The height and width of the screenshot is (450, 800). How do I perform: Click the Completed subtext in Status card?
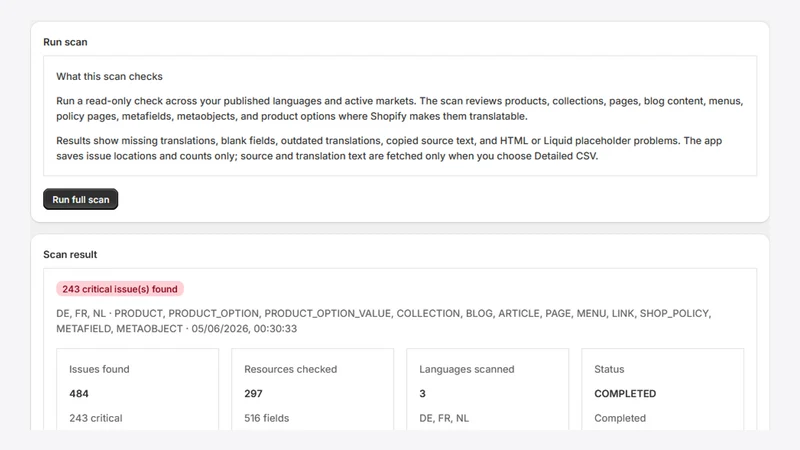tap(620, 418)
